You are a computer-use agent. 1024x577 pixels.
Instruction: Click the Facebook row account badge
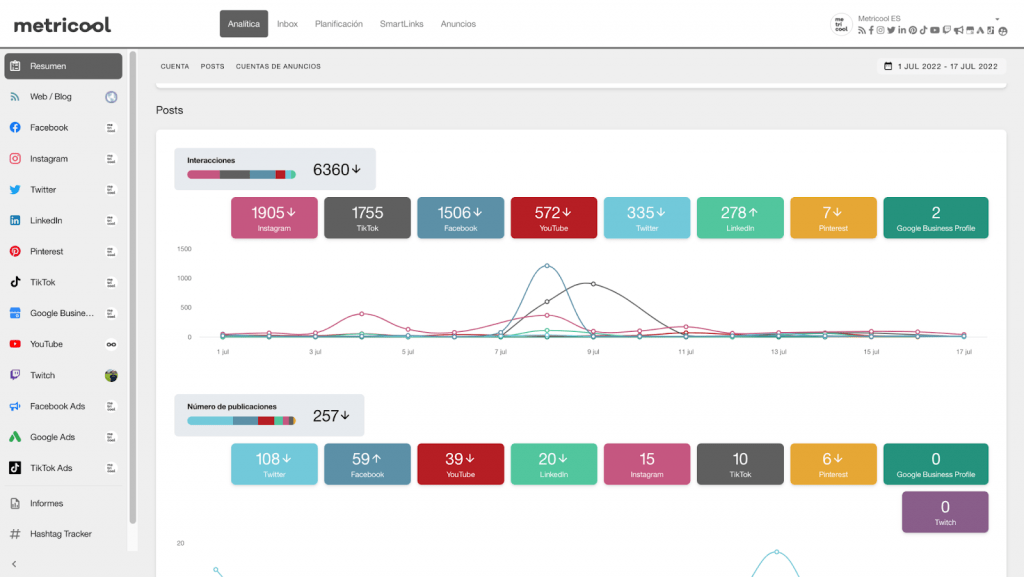click(111, 128)
